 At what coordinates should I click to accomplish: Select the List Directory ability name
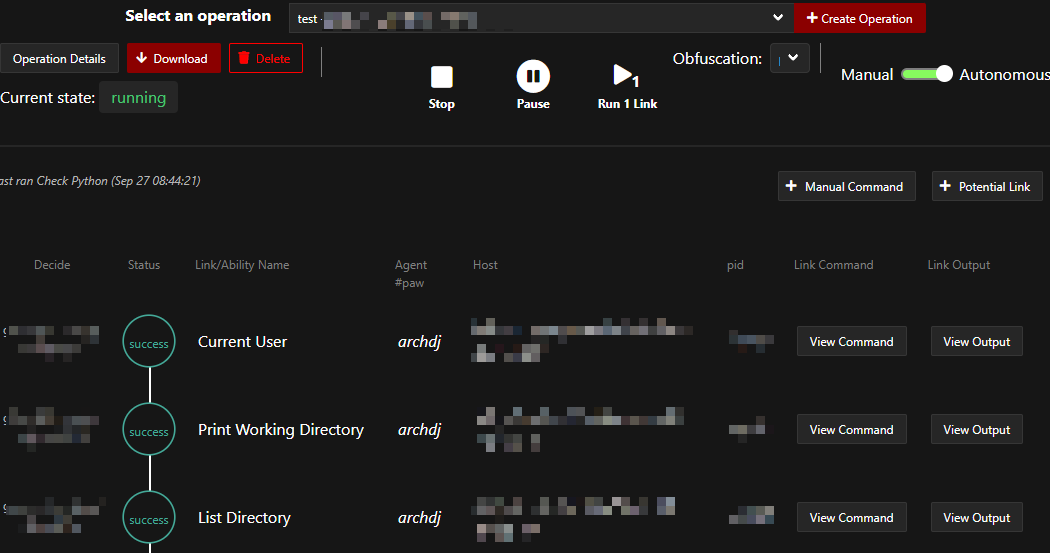(244, 518)
